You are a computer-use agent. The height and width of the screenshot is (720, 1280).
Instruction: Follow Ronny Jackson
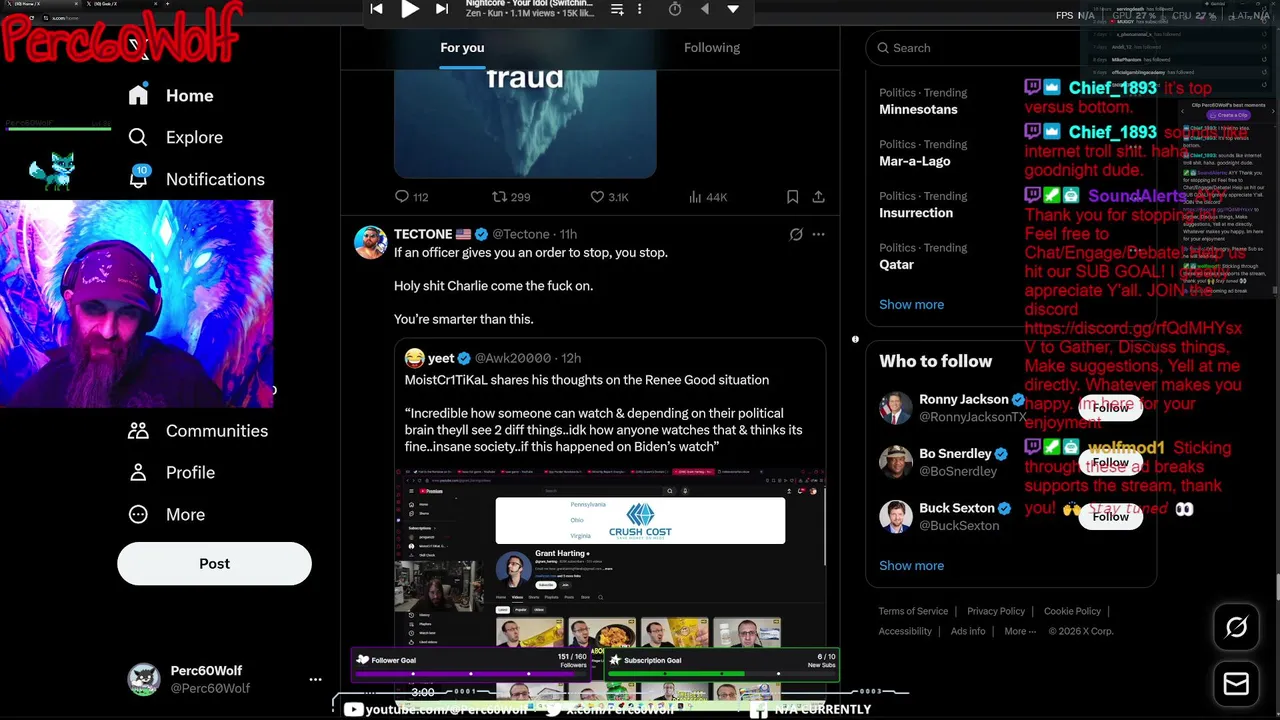[x=1110, y=408]
